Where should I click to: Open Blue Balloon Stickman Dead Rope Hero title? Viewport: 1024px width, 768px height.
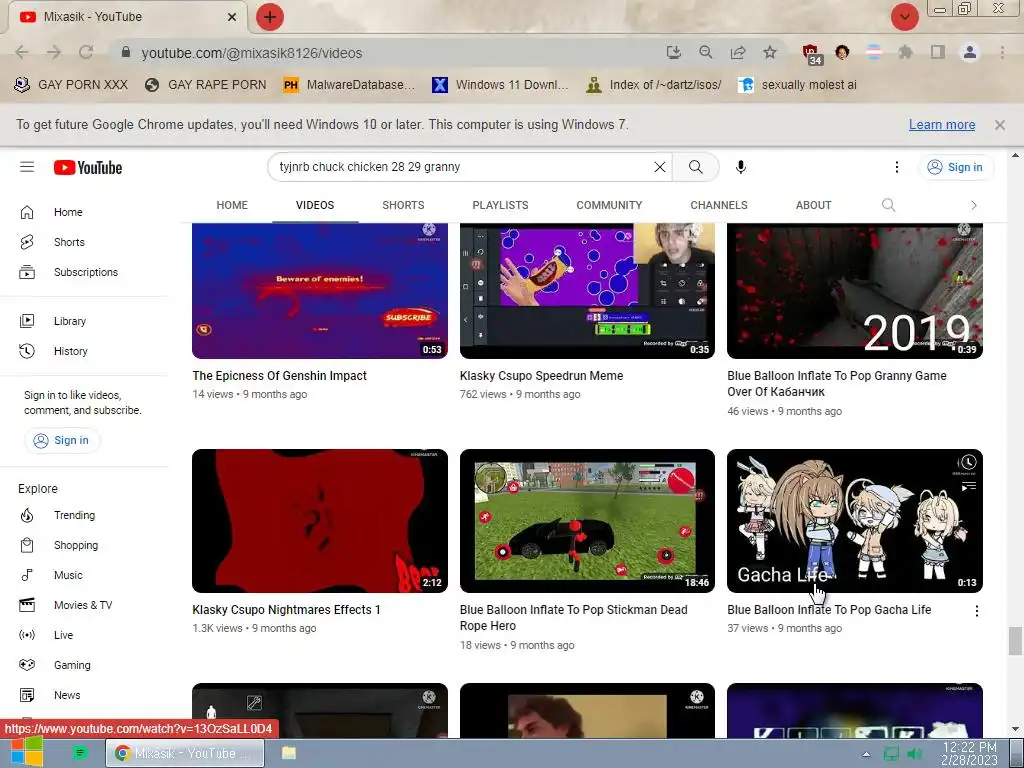coord(573,618)
